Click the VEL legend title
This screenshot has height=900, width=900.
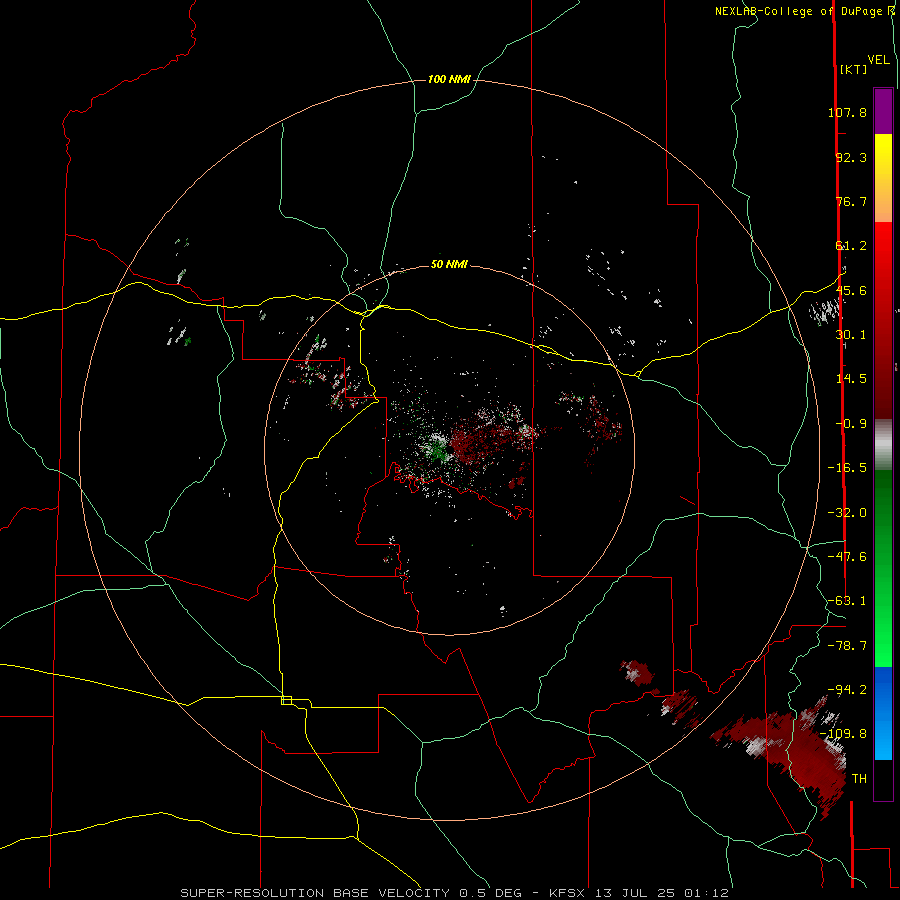pos(878,60)
